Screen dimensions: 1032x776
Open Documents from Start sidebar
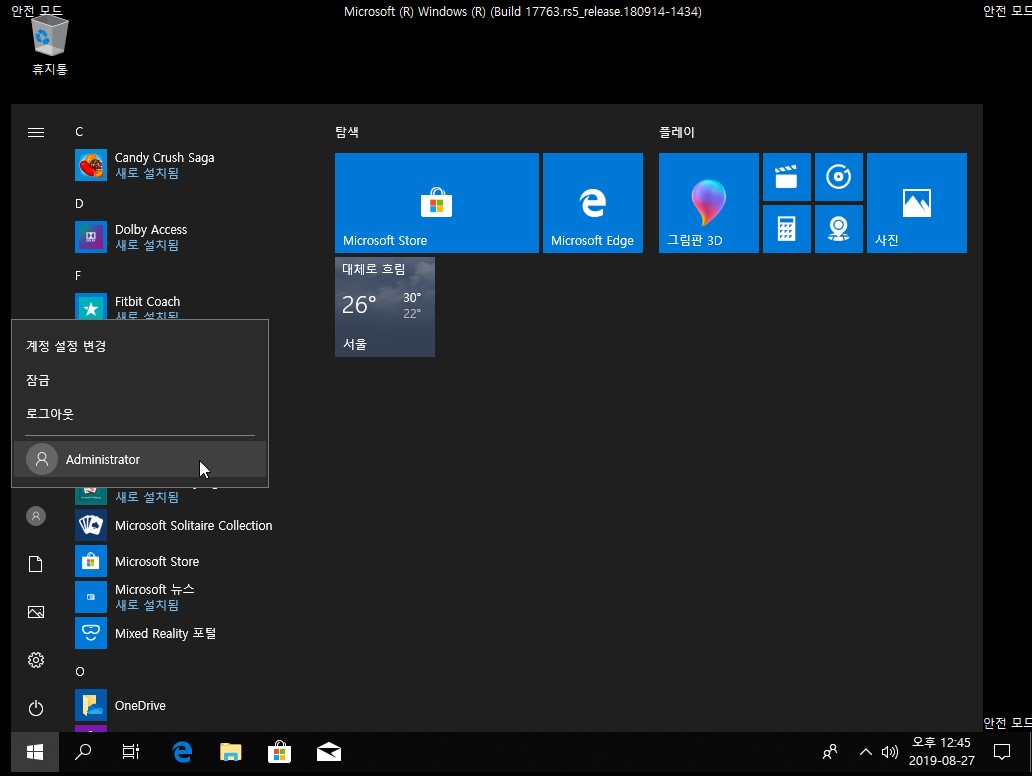coord(36,564)
